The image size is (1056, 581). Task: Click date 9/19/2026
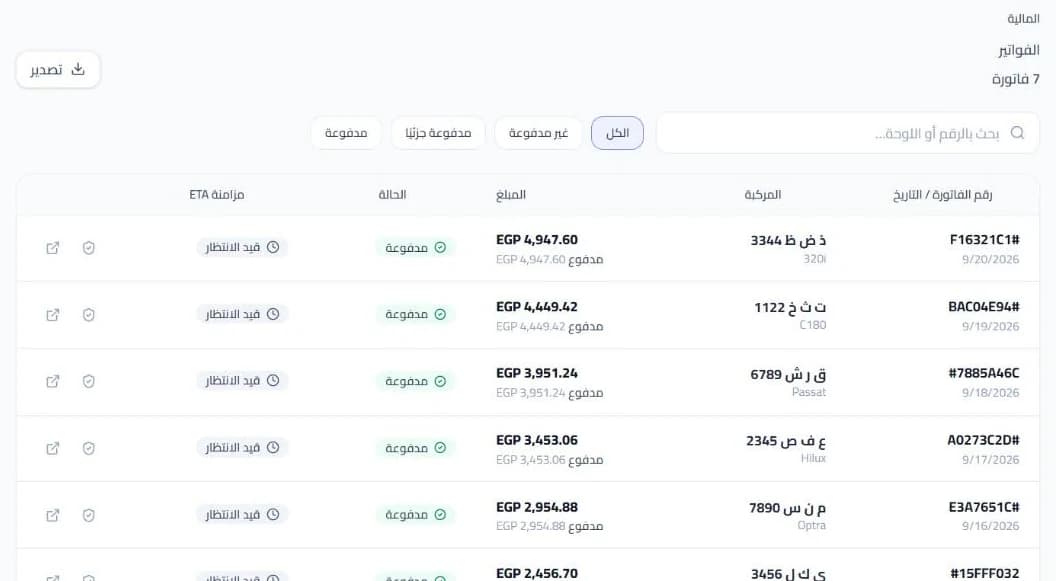click(991, 327)
